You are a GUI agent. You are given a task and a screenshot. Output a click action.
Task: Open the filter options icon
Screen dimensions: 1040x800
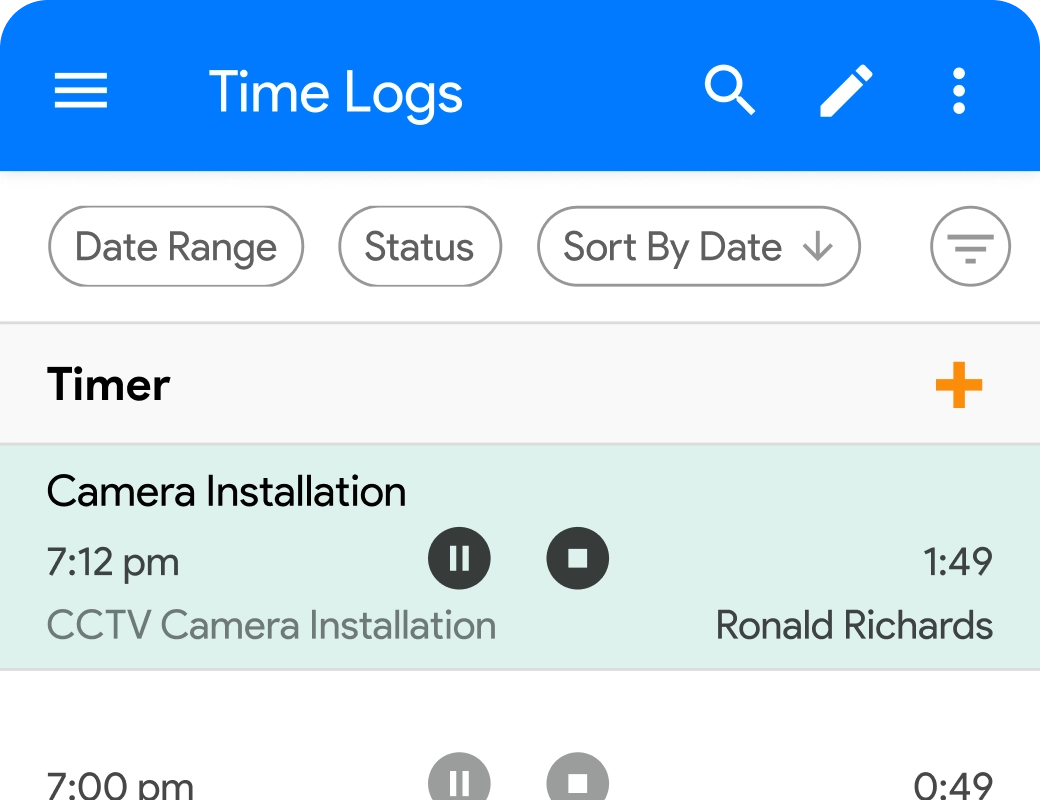[x=970, y=246]
